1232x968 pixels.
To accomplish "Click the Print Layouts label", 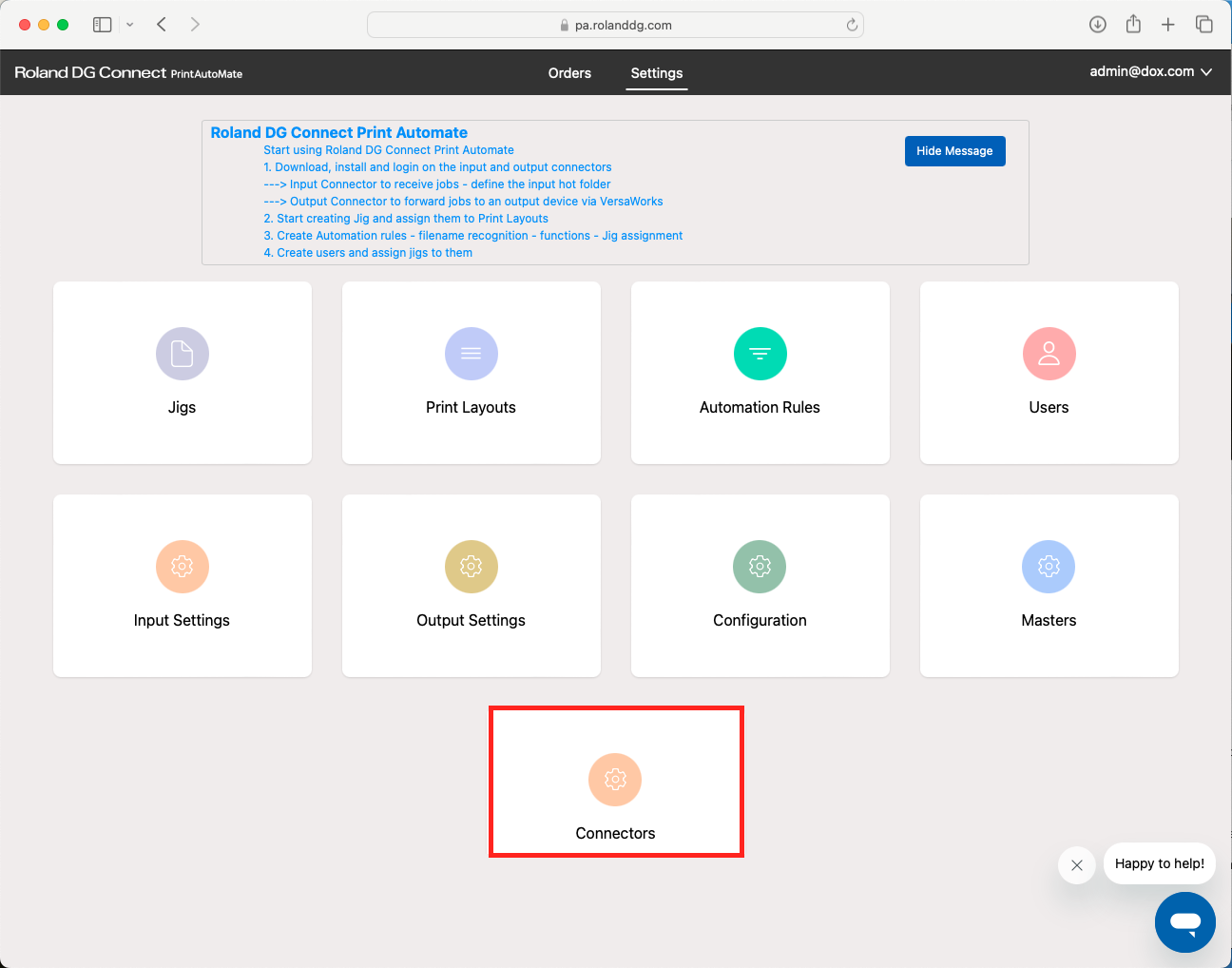I will pos(471,407).
